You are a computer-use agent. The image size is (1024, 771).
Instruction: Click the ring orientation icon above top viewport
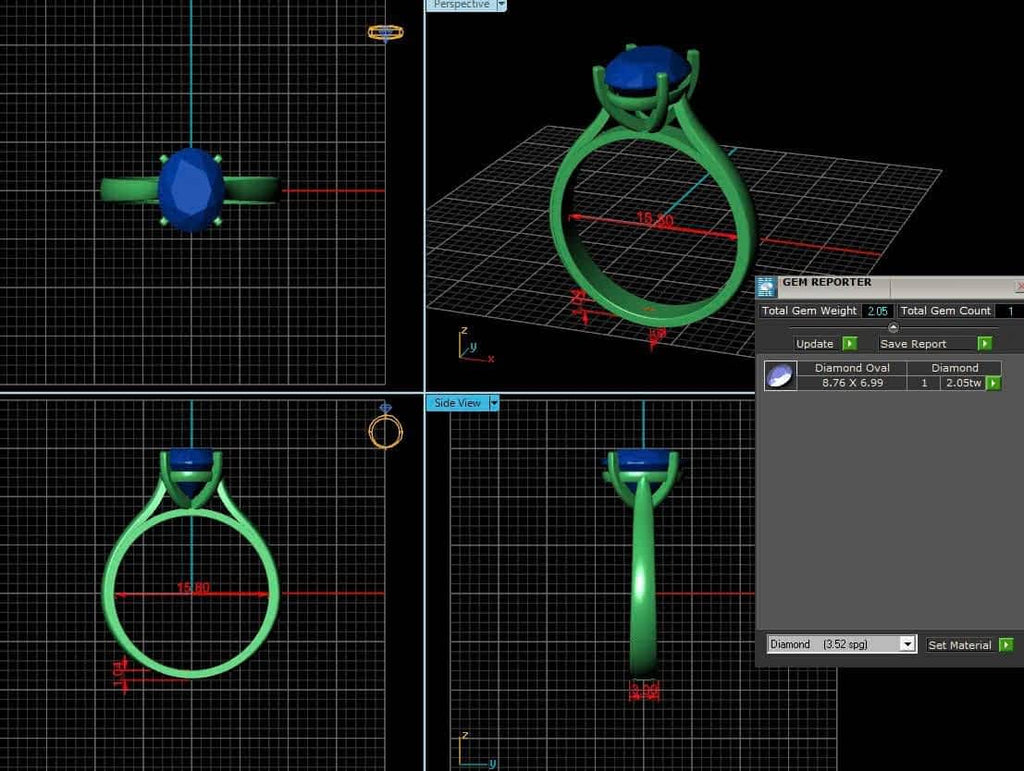[x=388, y=31]
